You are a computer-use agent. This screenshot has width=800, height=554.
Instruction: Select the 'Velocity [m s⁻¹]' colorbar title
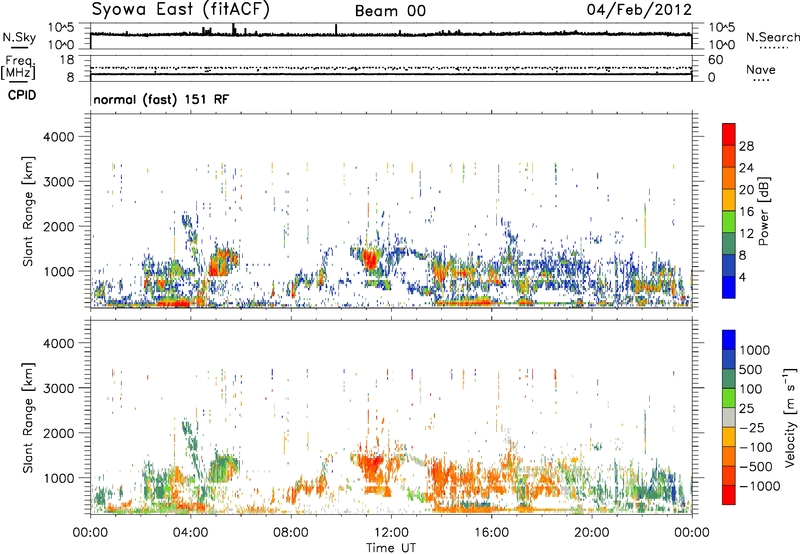790,417
